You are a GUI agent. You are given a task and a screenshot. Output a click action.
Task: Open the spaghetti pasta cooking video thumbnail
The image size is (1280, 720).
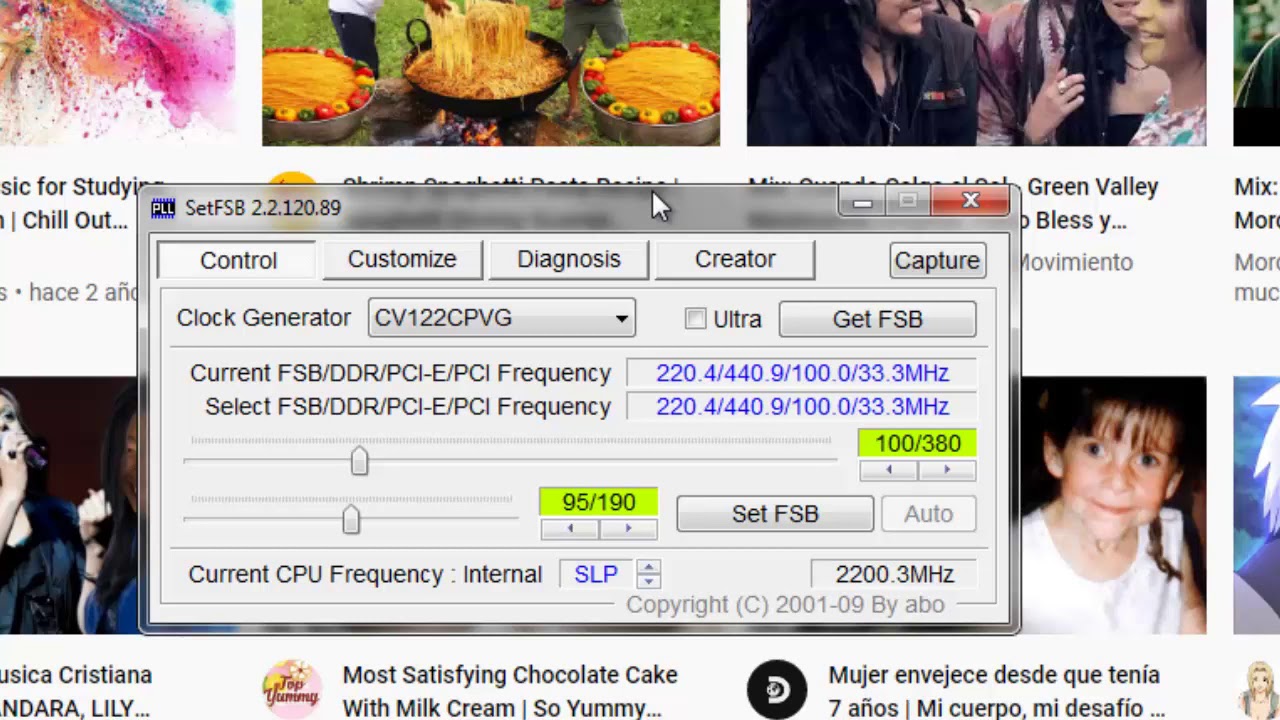click(491, 73)
